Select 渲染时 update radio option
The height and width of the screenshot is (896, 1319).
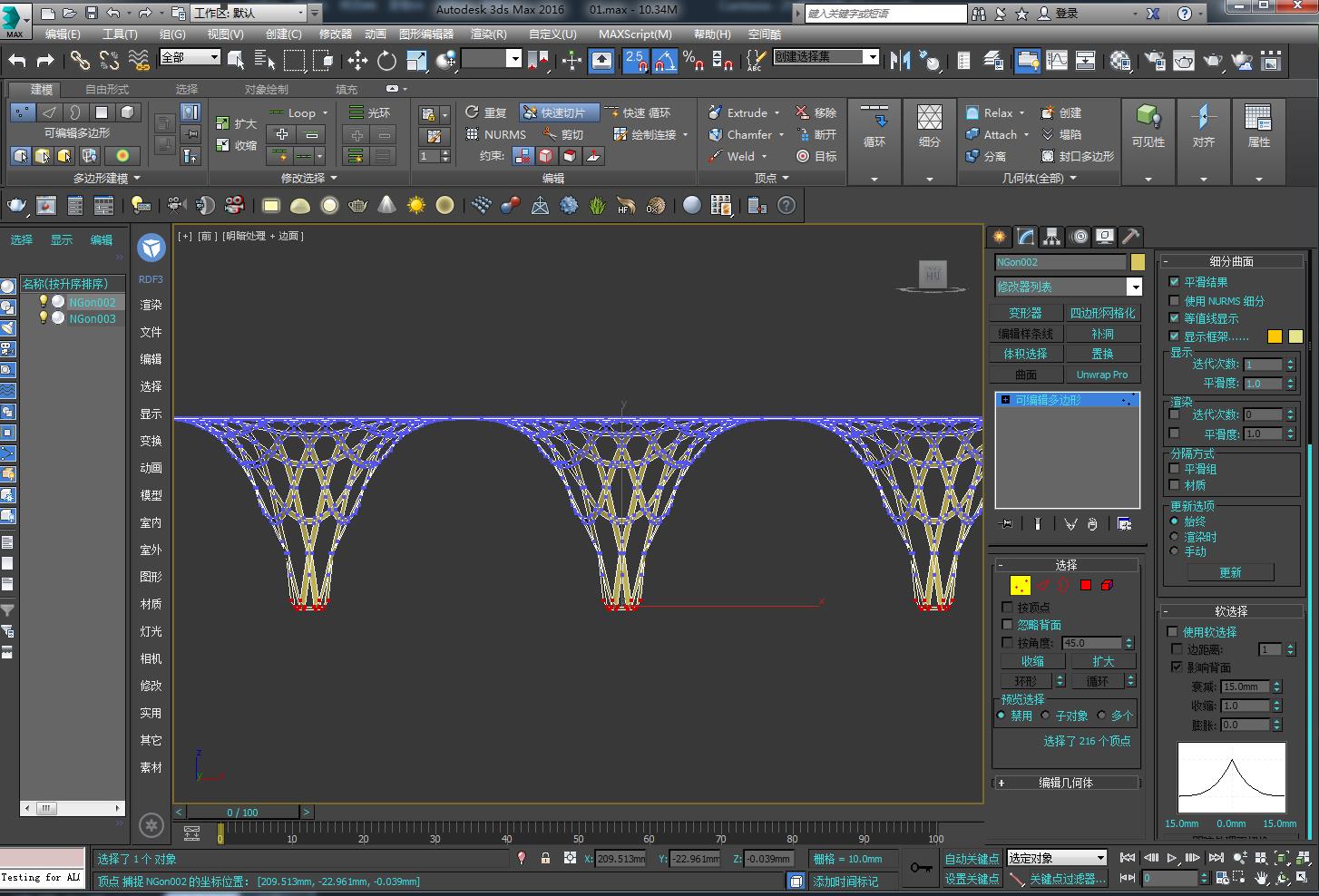[x=1174, y=537]
